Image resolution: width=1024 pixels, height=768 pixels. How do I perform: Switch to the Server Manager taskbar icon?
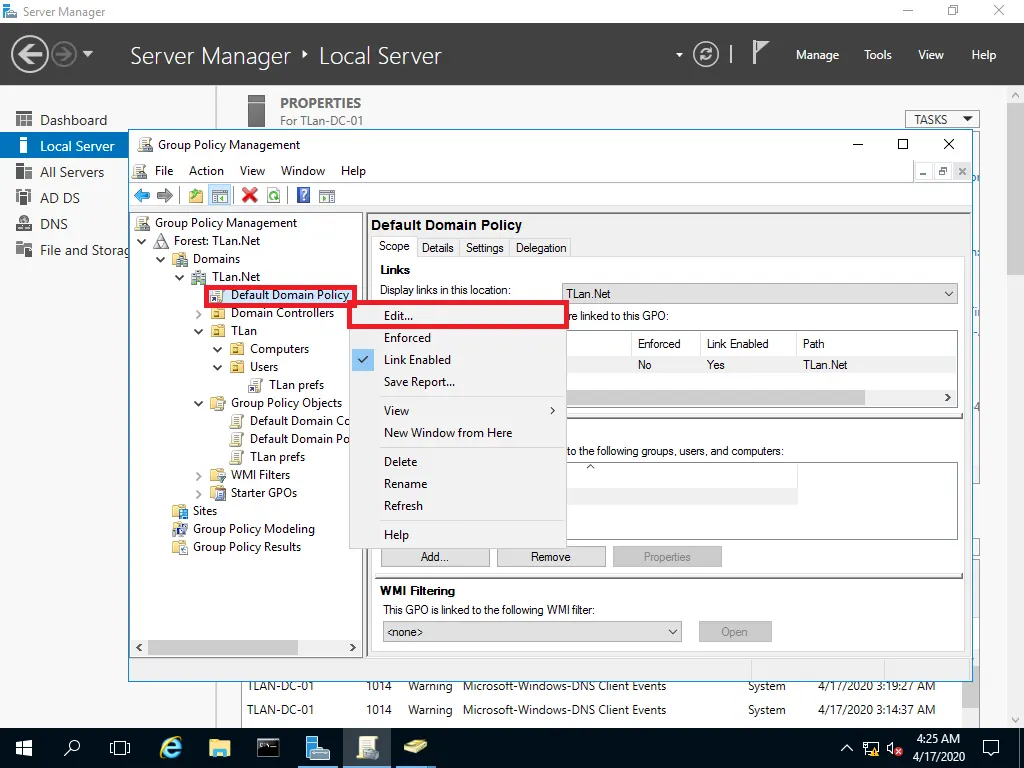(x=317, y=748)
